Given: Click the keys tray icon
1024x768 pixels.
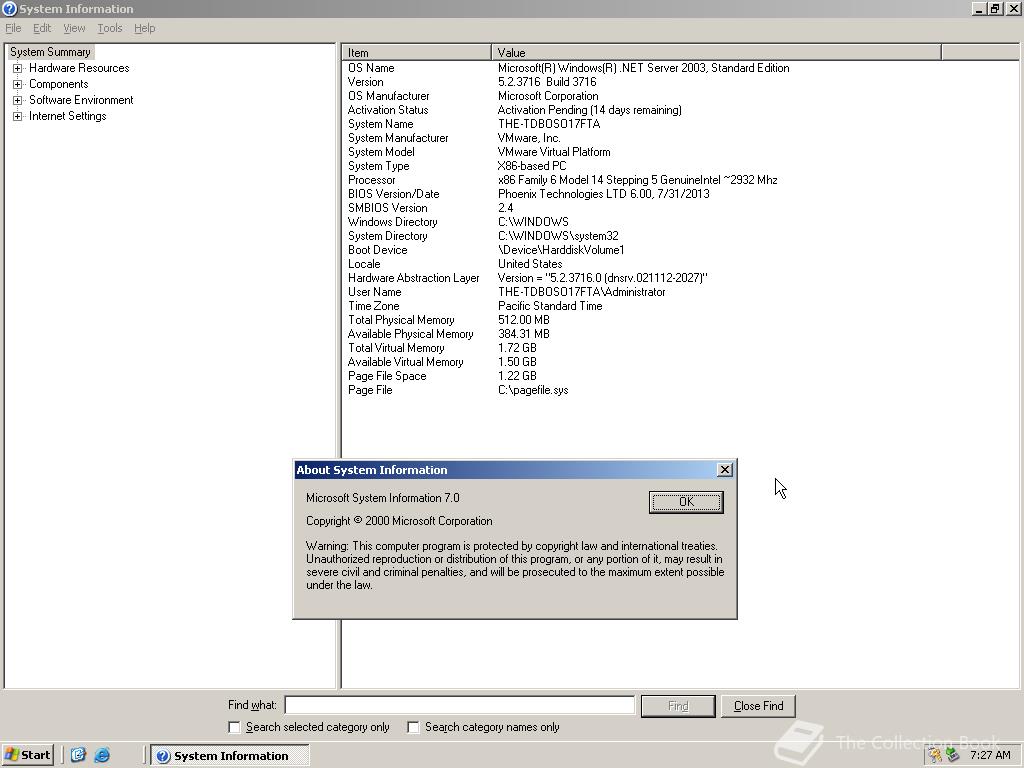Looking at the screenshot, I should tap(935, 756).
